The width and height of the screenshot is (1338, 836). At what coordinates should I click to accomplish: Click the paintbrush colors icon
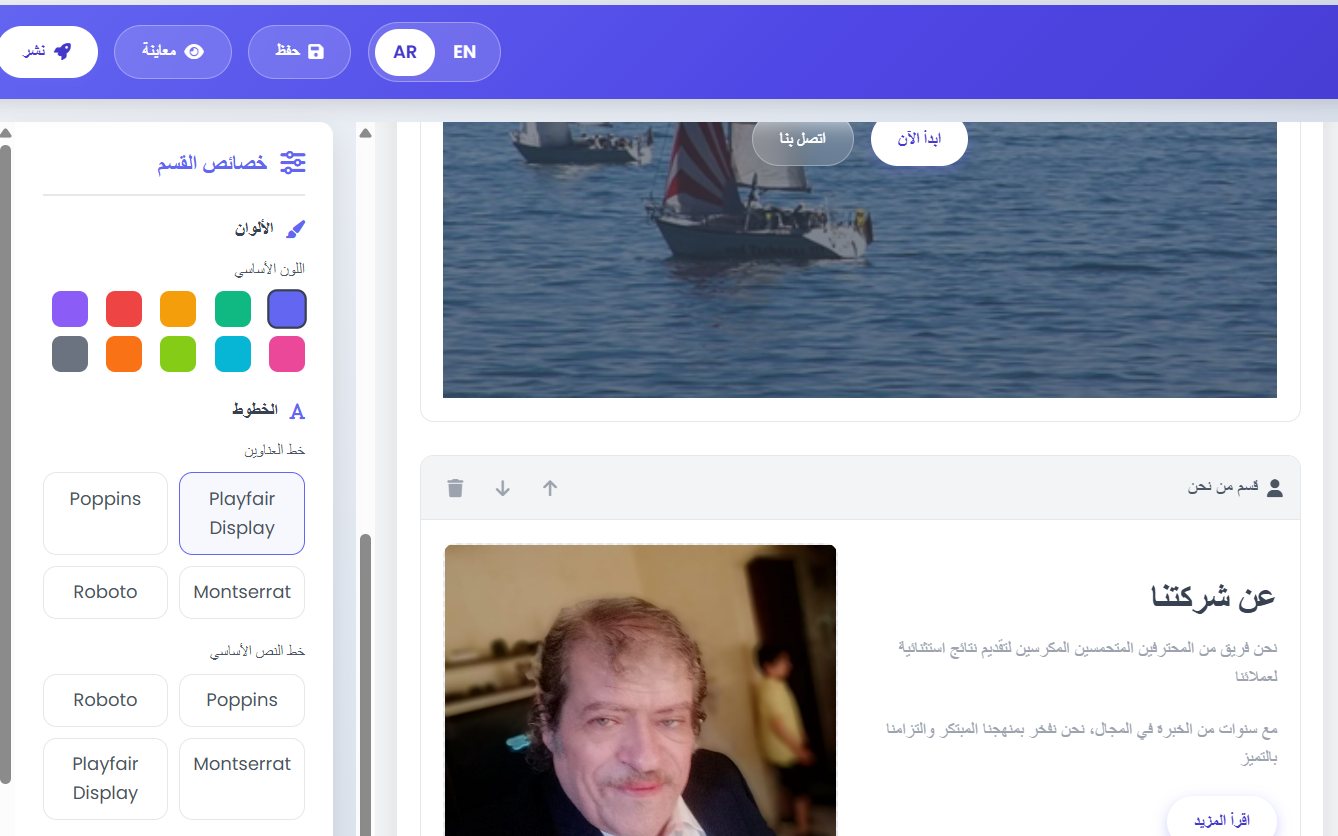[x=295, y=229]
